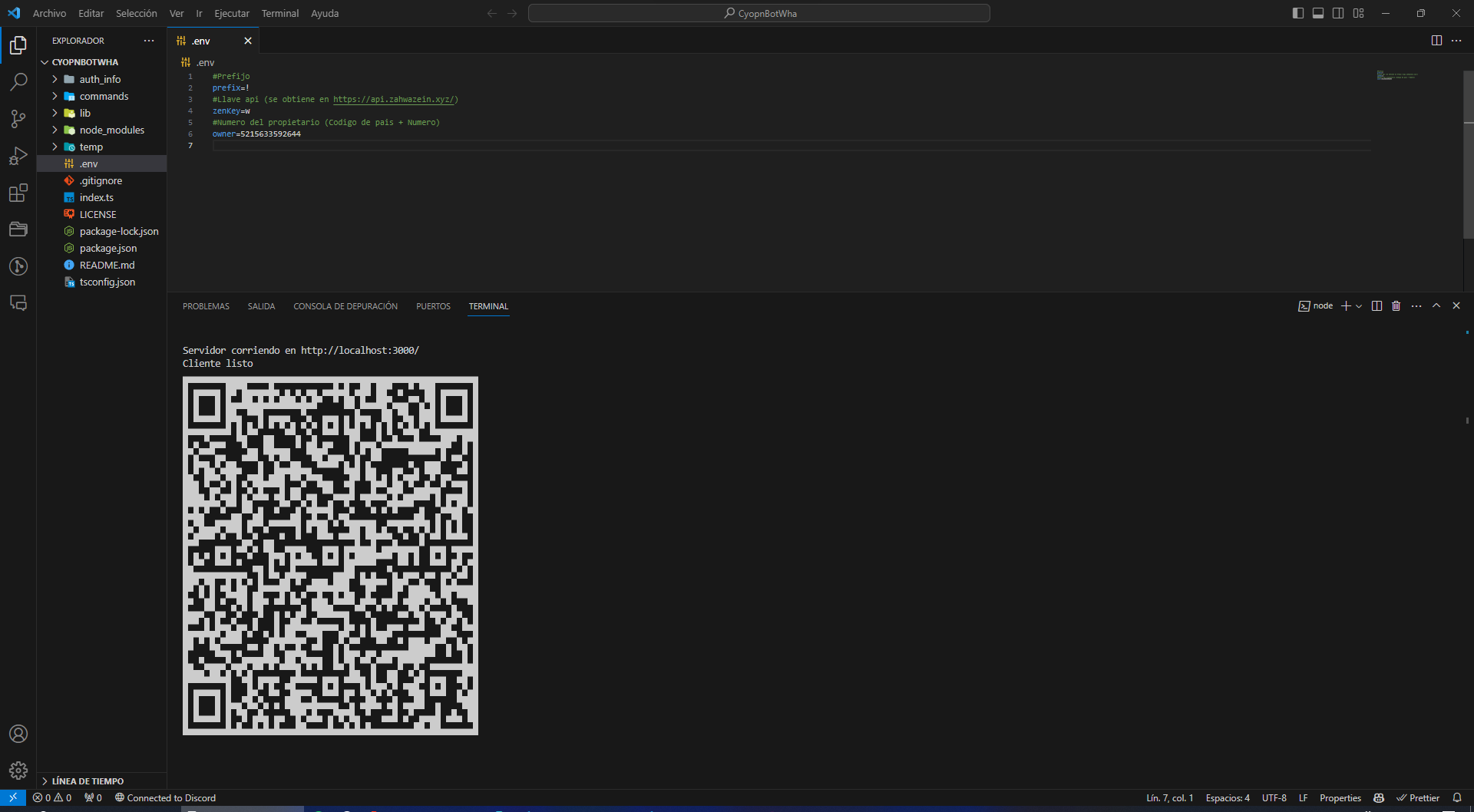The width and height of the screenshot is (1474, 812).
Task: Open Explorer views and more actions ellipsis
Action: (149, 41)
